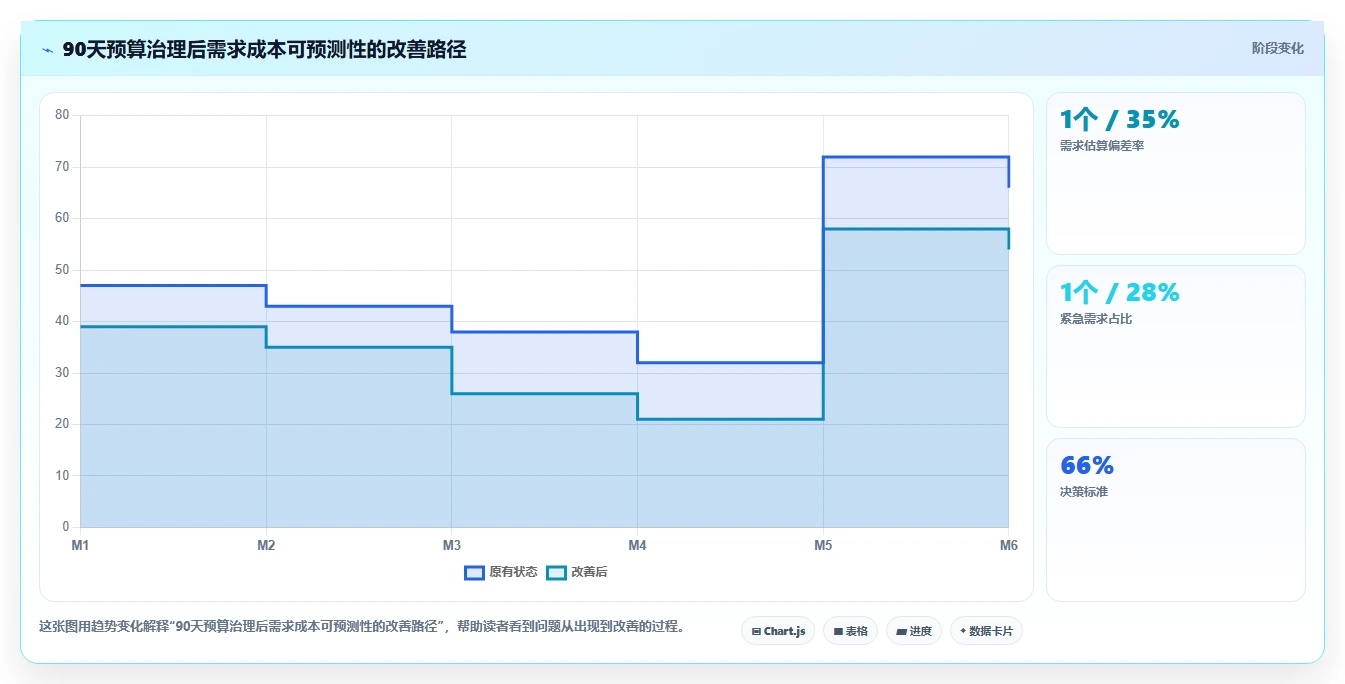Open the 需求估算偏差率 stat card
The image size is (1345, 684).
[1176, 174]
